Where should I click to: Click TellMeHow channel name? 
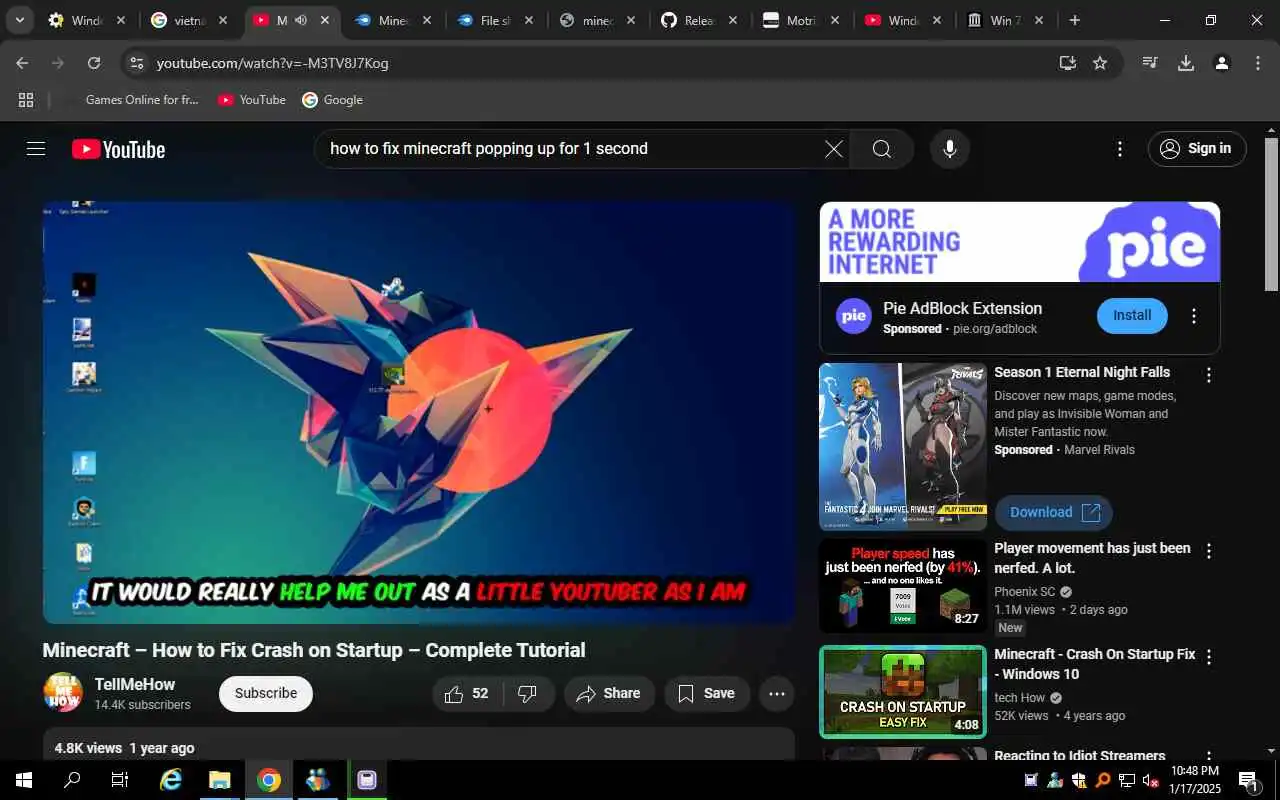[x=135, y=684]
